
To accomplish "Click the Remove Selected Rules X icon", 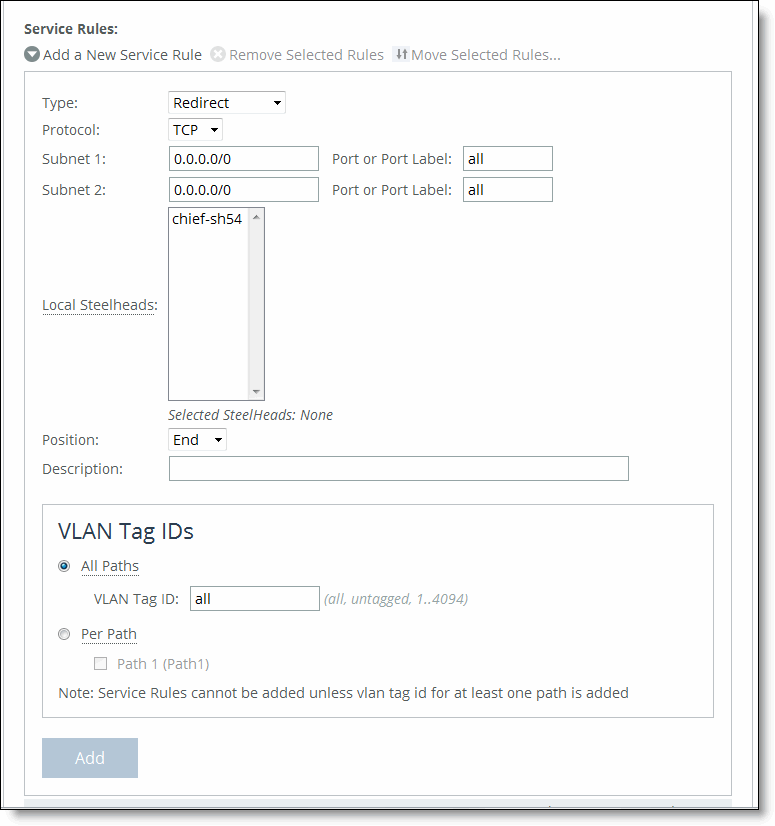I will (x=218, y=54).
